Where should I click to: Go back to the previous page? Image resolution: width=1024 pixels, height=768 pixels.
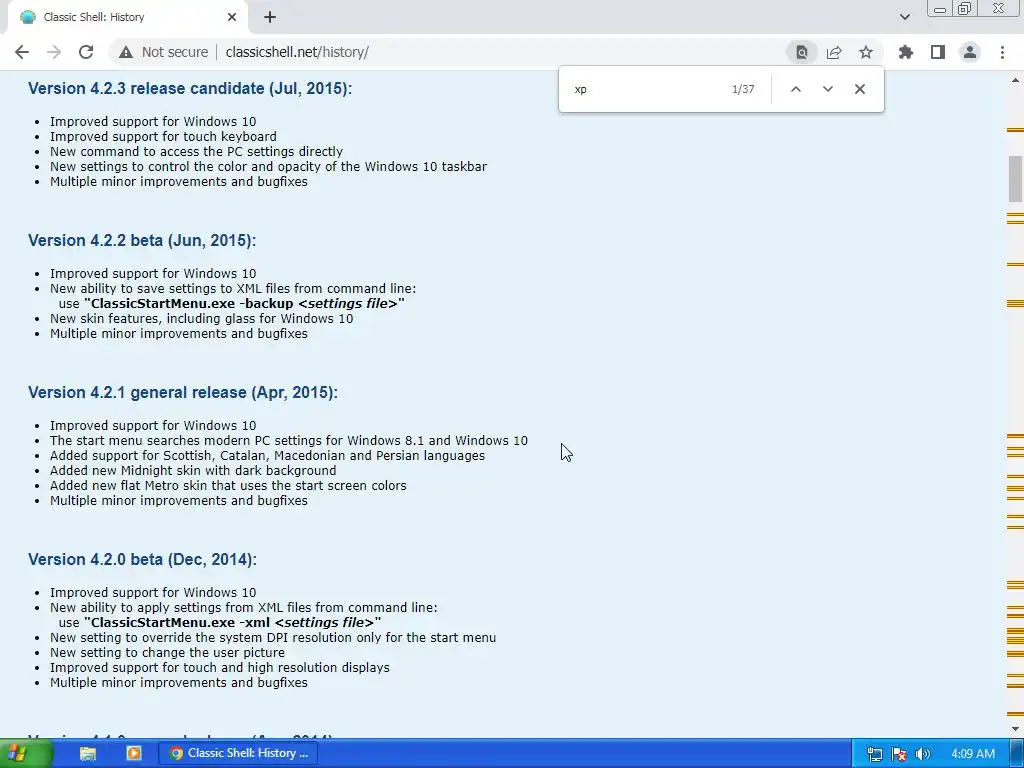(22, 52)
